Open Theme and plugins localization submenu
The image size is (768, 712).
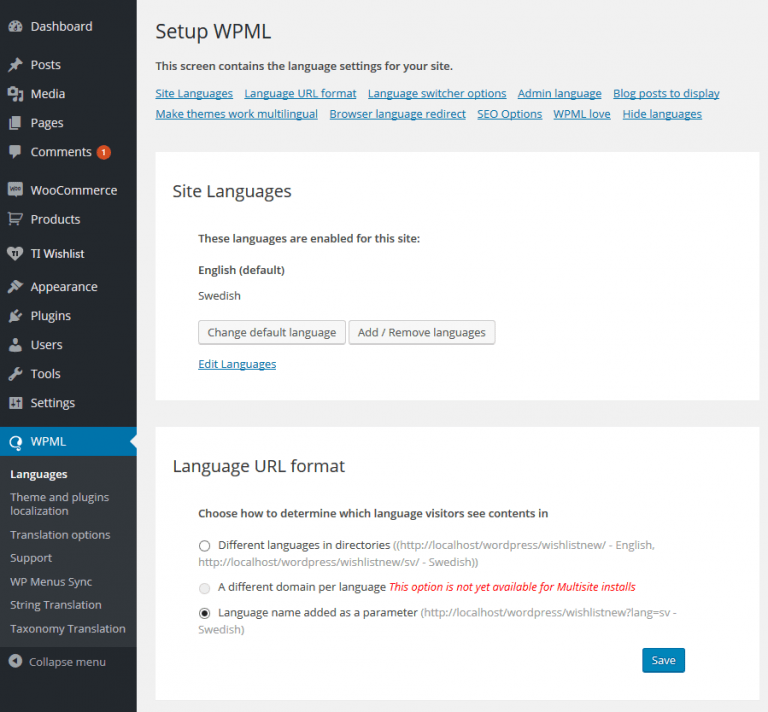click(59, 504)
